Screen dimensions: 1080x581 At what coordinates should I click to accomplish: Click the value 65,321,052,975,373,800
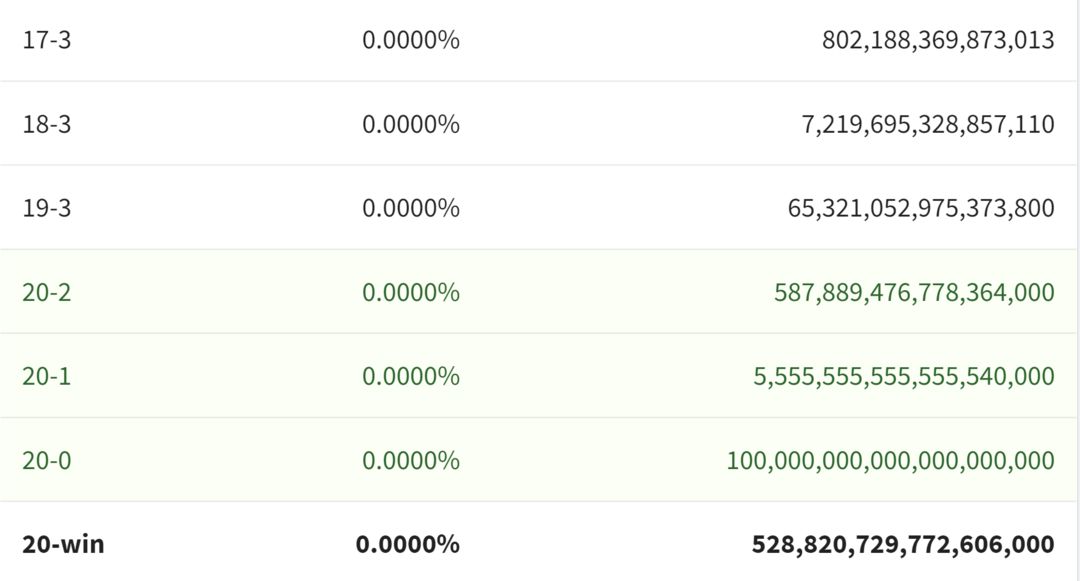click(921, 208)
